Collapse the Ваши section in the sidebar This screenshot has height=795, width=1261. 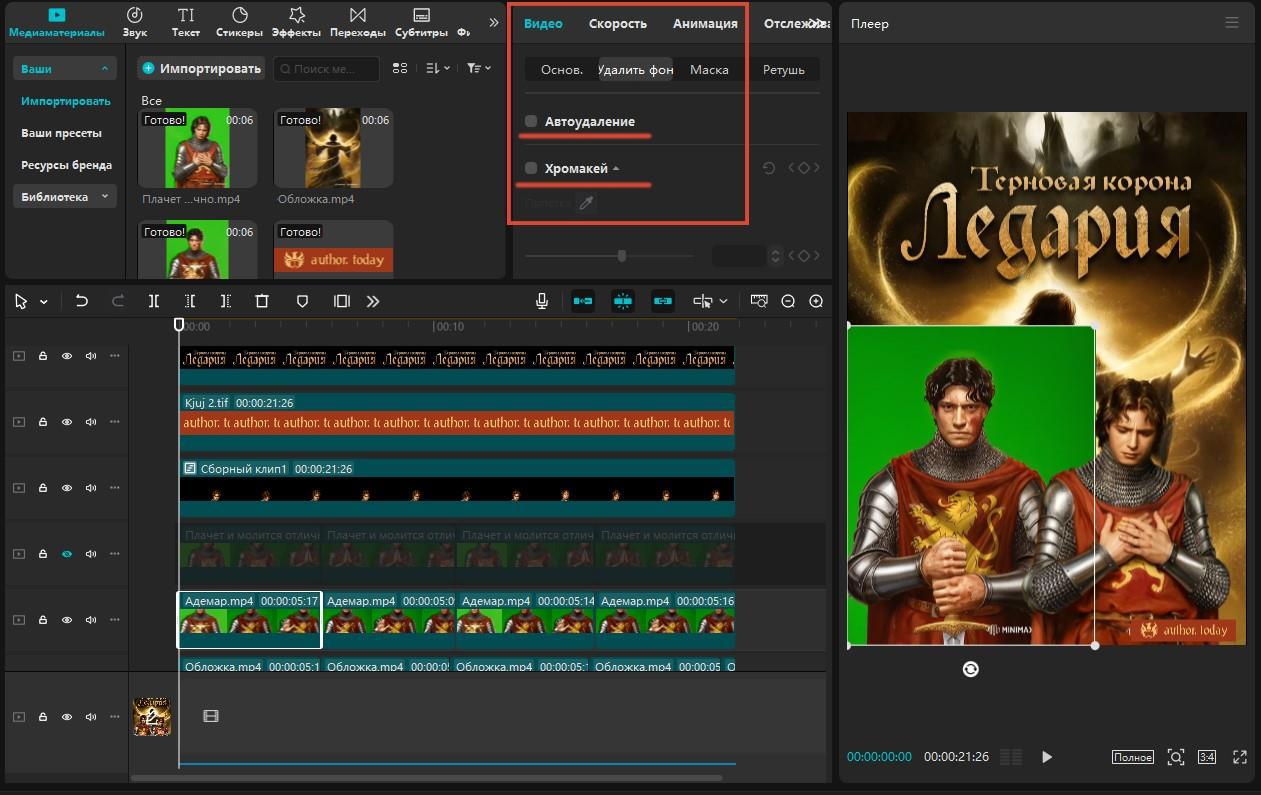point(104,69)
